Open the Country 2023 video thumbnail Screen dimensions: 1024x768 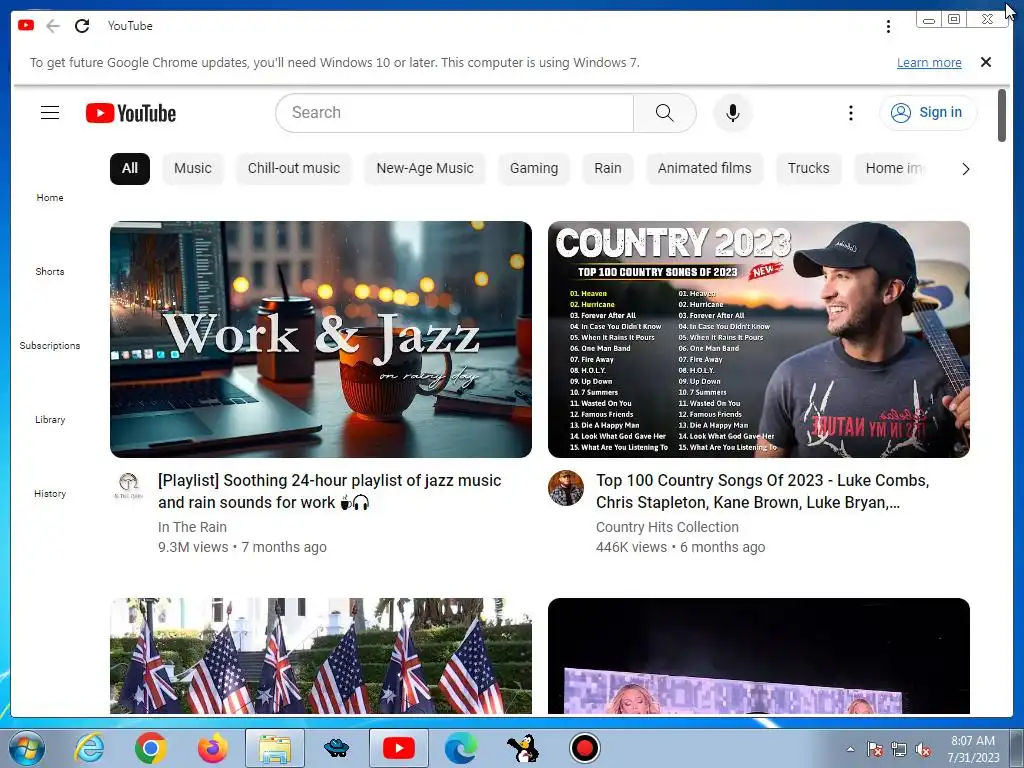tap(758, 339)
